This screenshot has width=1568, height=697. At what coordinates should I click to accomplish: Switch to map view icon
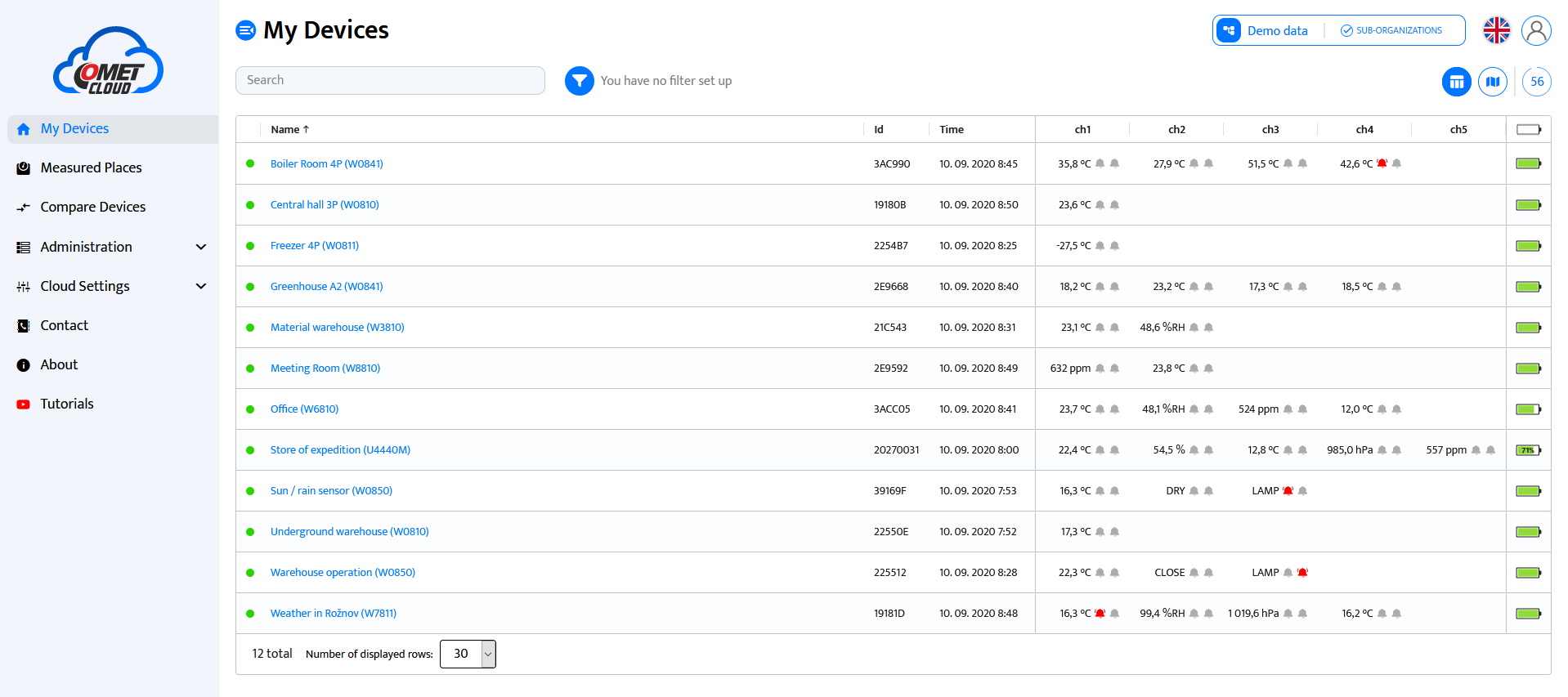(1492, 82)
